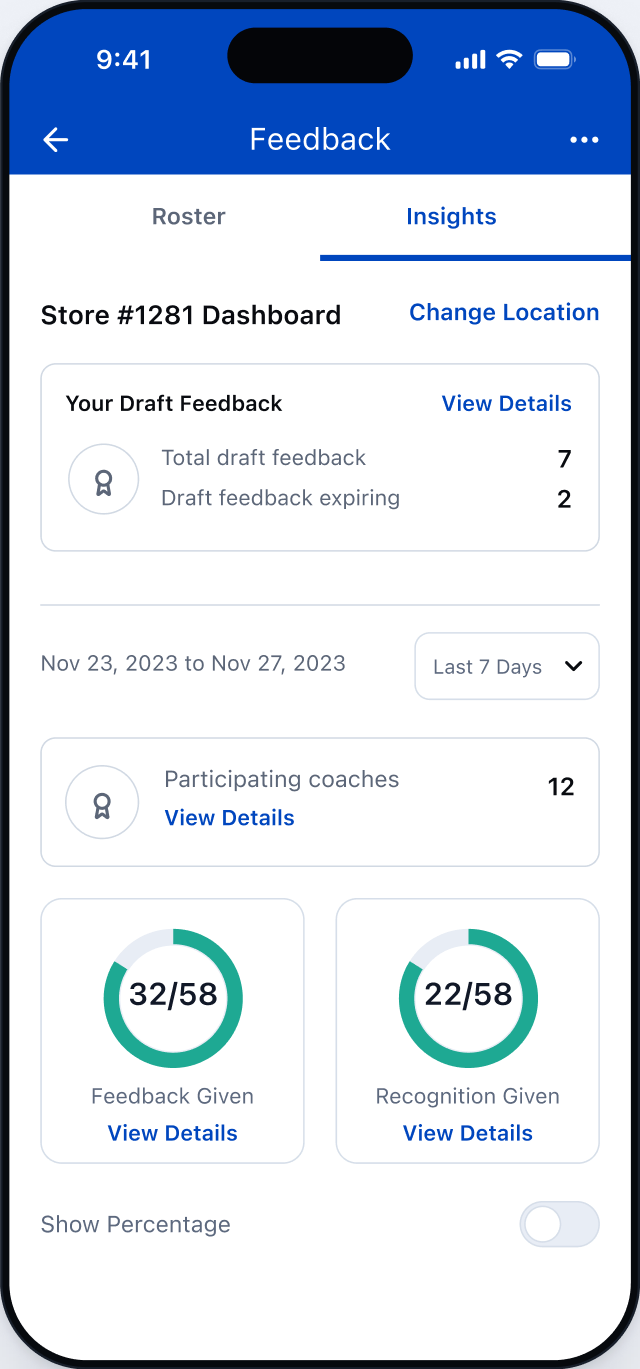This screenshot has height=1369, width=640.
Task: Tap the battery status icon
Action: coord(553,60)
